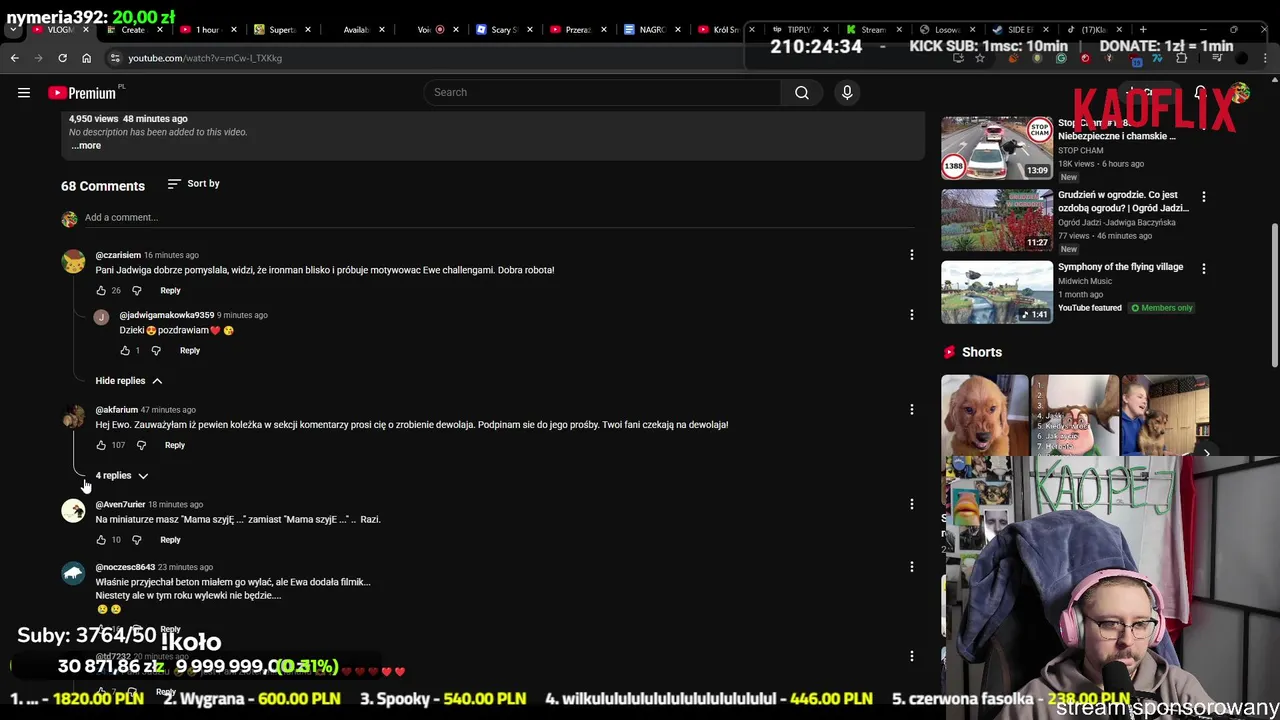Open options for Symphony of the flying village
This screenshot has width=1280, height=720.
click(1203, 269)
